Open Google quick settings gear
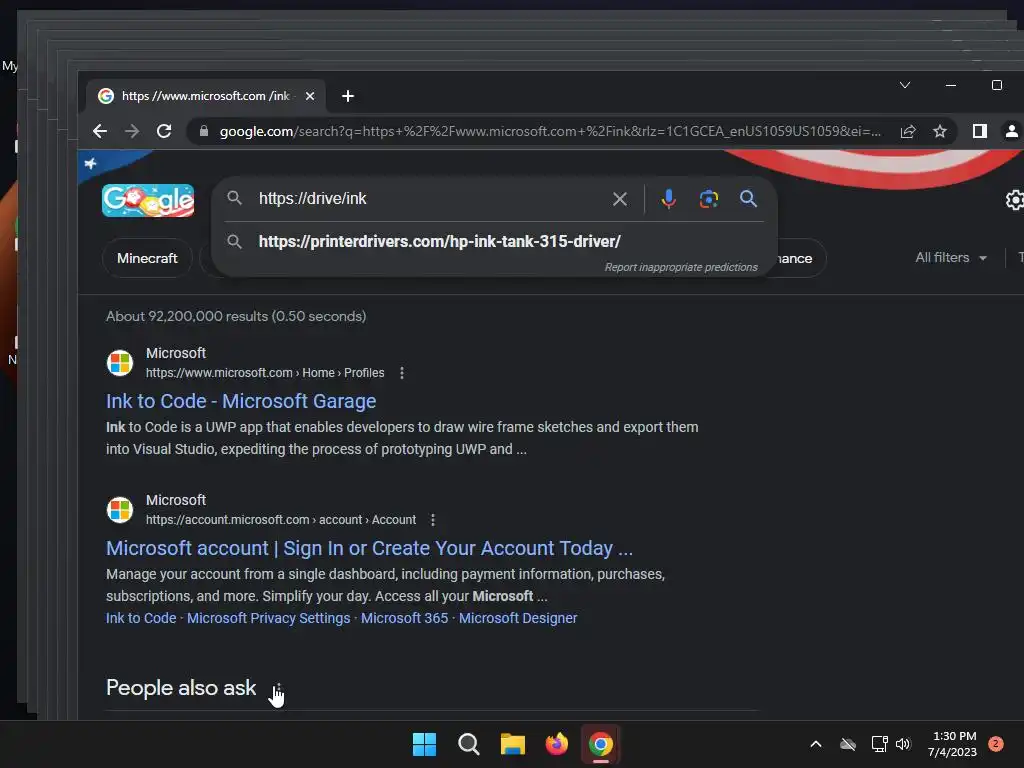Screen dimensions: 1024x768 click(x=1014, y=200)
